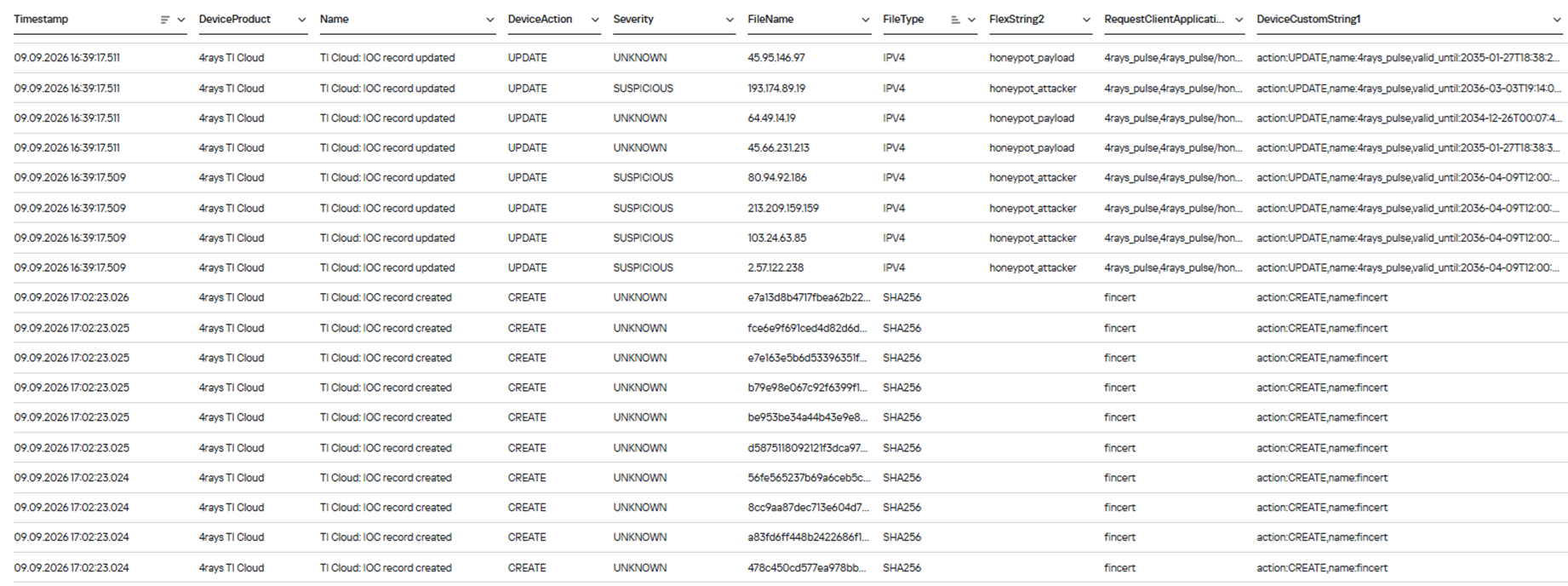The width and height of the screenshot is (1568, 586).
Task: Click the valid_until:2034-12-26 custom string cell
Action: (x=1409, y=118)
